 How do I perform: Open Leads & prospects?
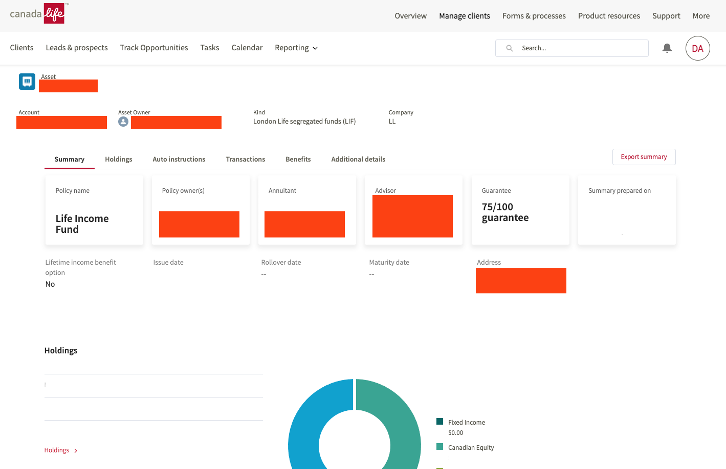point(76,47)
